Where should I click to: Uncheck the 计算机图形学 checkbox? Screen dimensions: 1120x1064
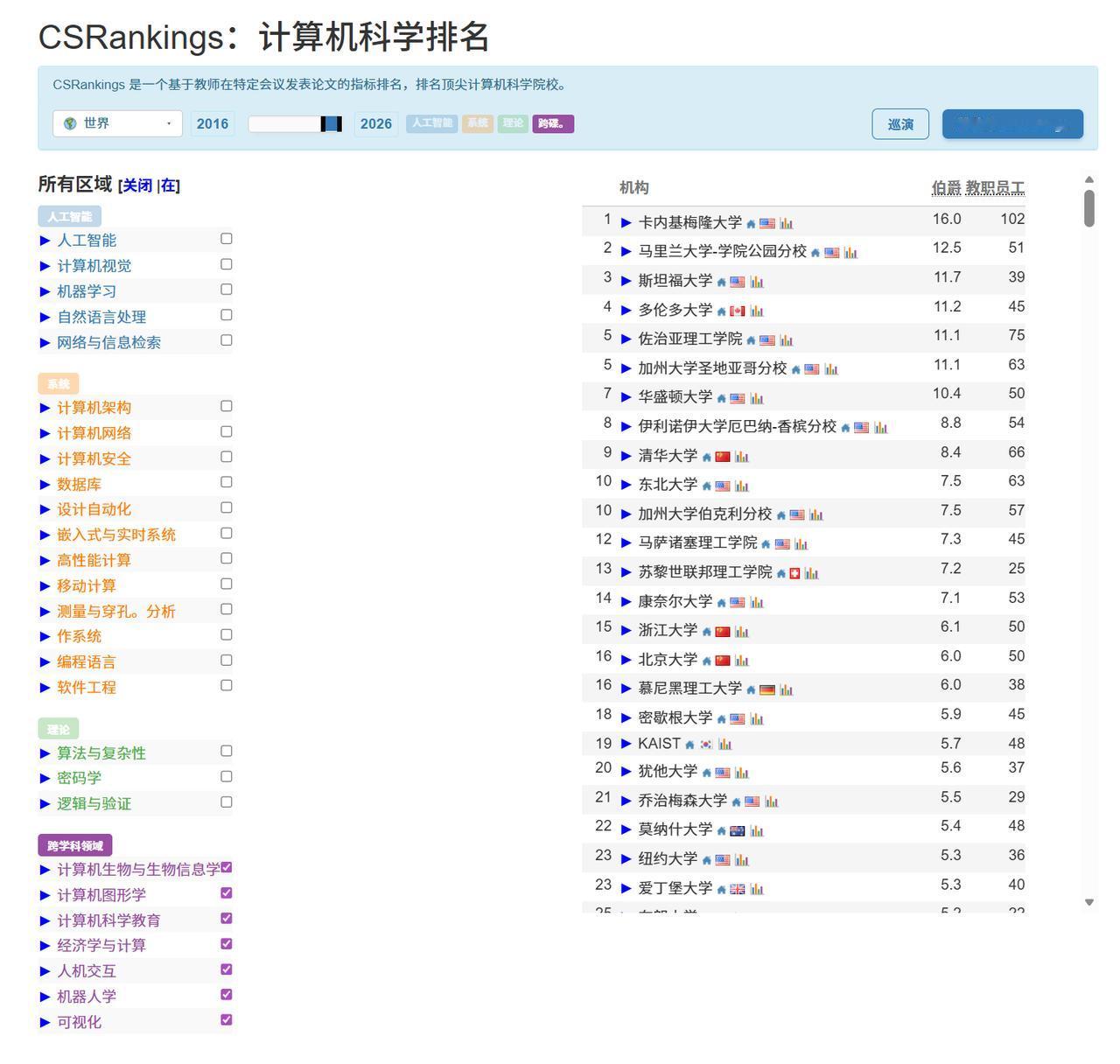227,893
